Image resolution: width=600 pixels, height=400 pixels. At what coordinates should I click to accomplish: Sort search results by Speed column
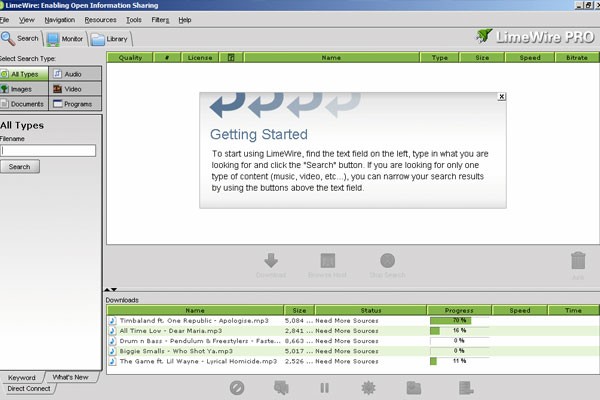coord(530,58)
